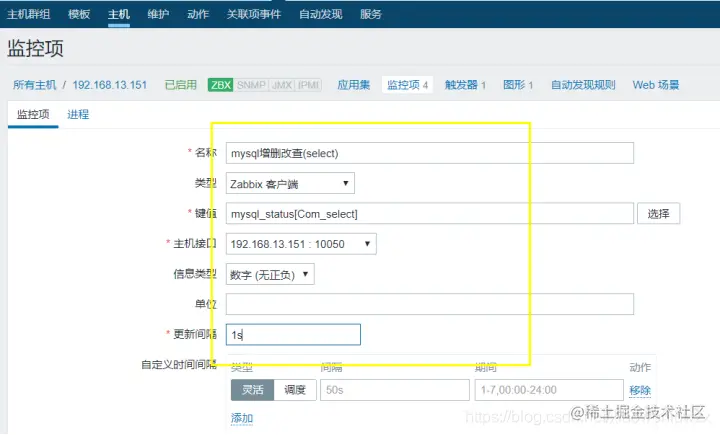Click the 50s interval input field

[395, 390]
